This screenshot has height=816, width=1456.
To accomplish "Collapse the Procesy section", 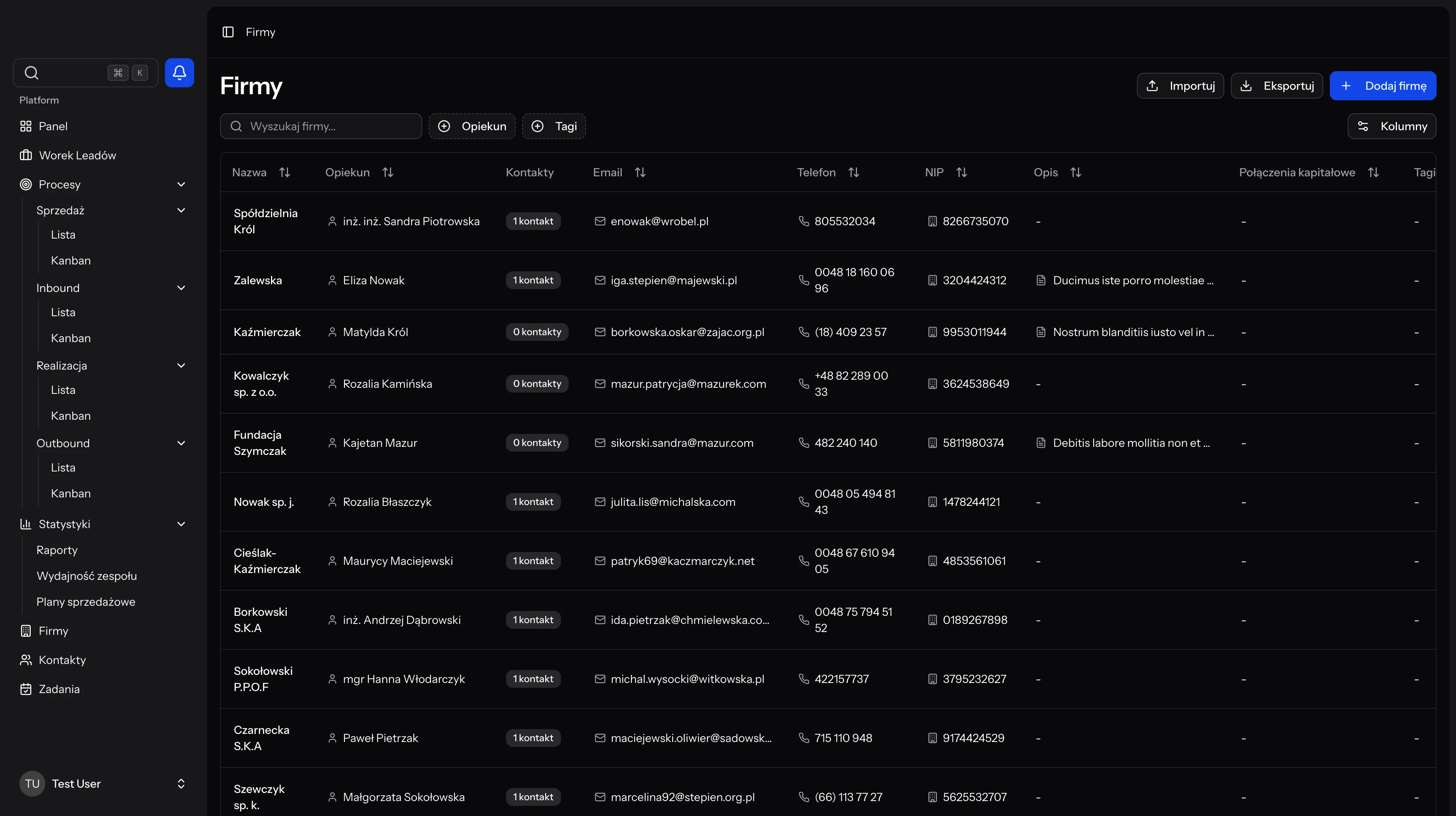I will tap(181, 185).
